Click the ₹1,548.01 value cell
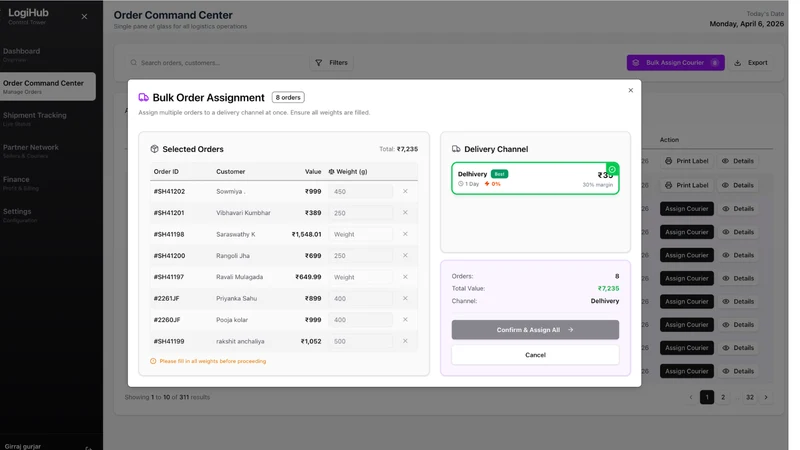Image resolution: width=800 pixels, height=450 pixels. (x=306, y=235)
